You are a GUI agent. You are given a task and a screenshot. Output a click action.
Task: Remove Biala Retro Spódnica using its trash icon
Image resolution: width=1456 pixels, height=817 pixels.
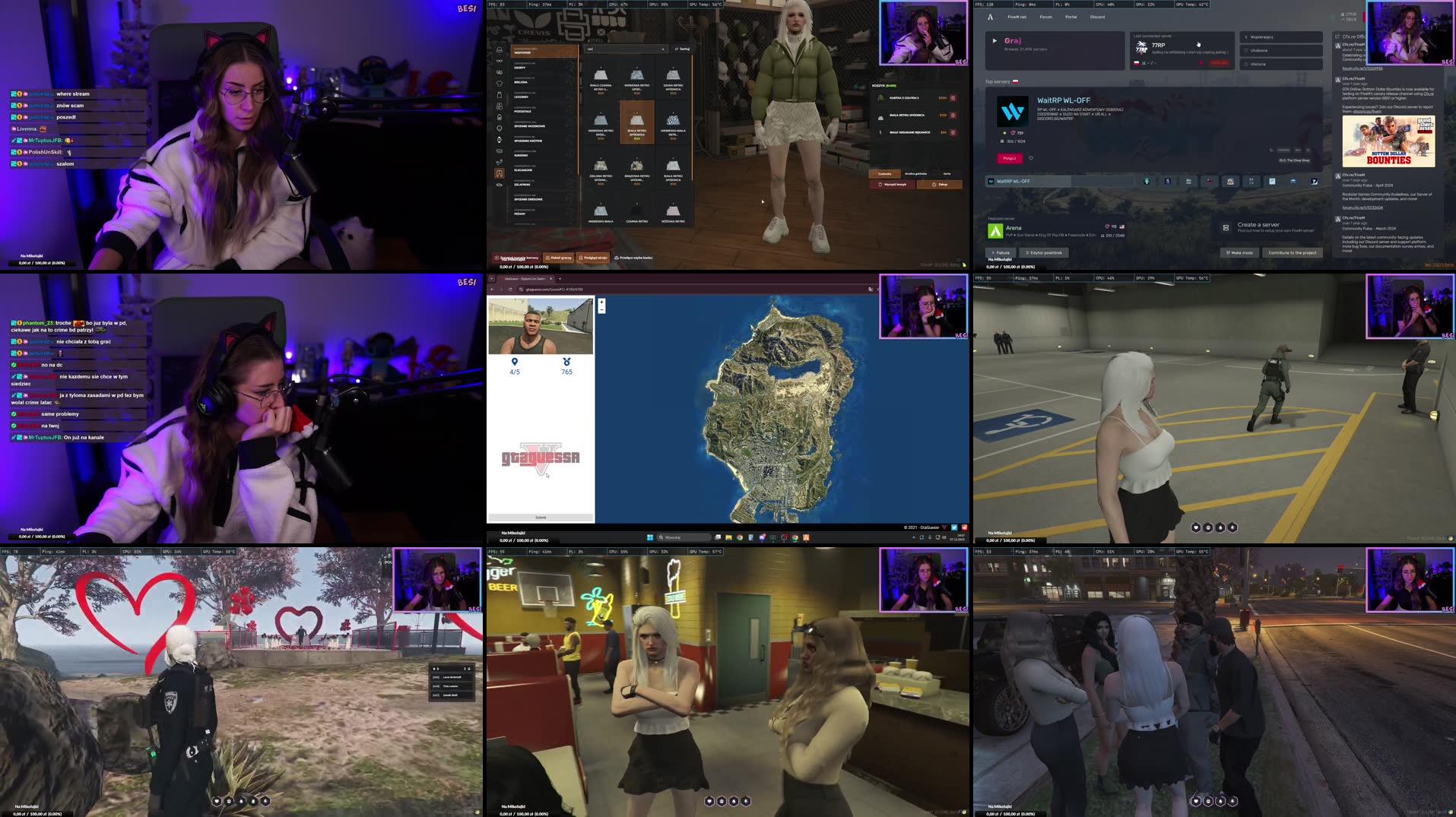(953, 116)
